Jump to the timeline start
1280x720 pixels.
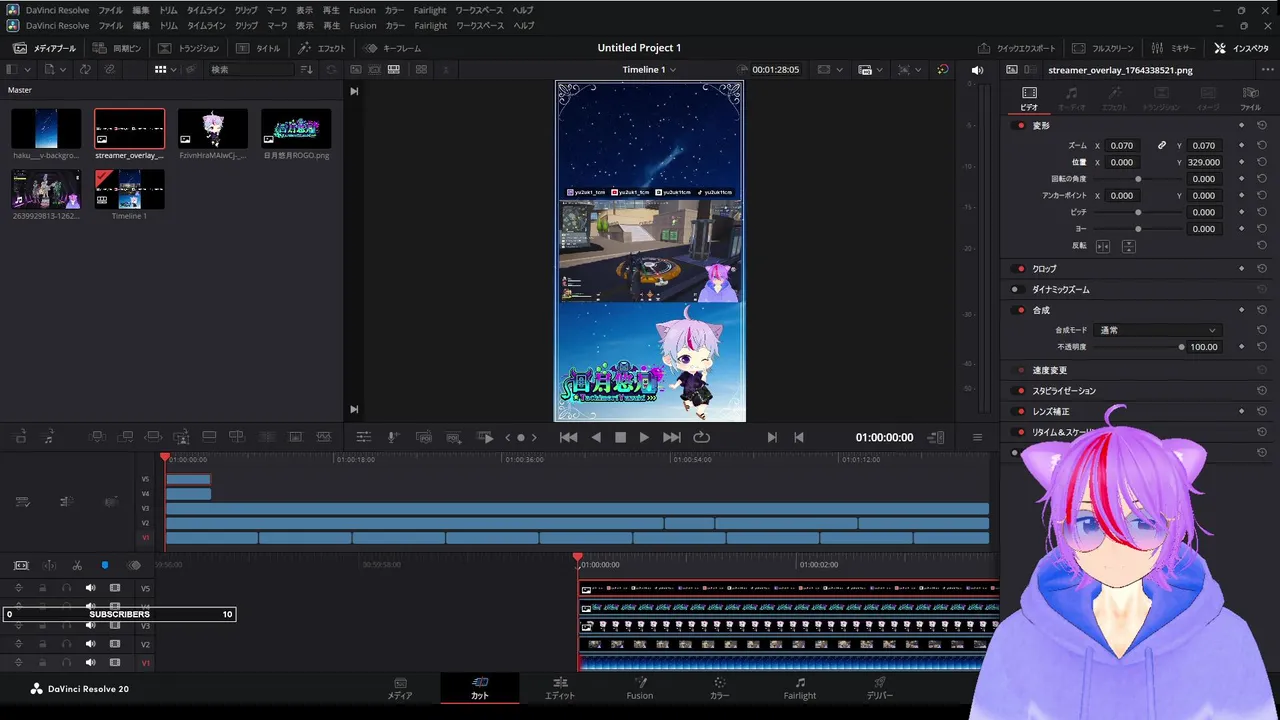tap(568, 437)
